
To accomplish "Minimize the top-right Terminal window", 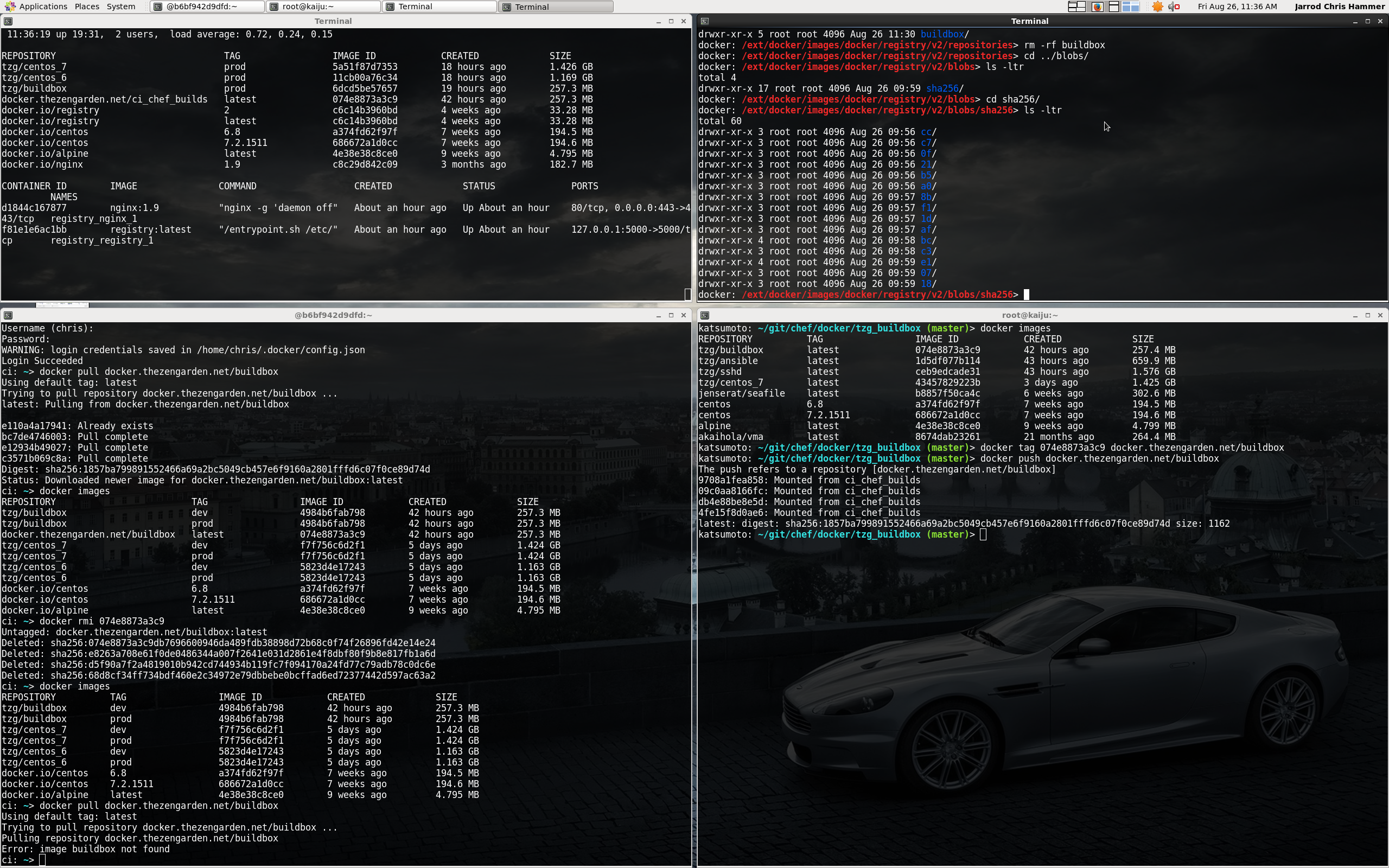I will tap(1355, 21).
